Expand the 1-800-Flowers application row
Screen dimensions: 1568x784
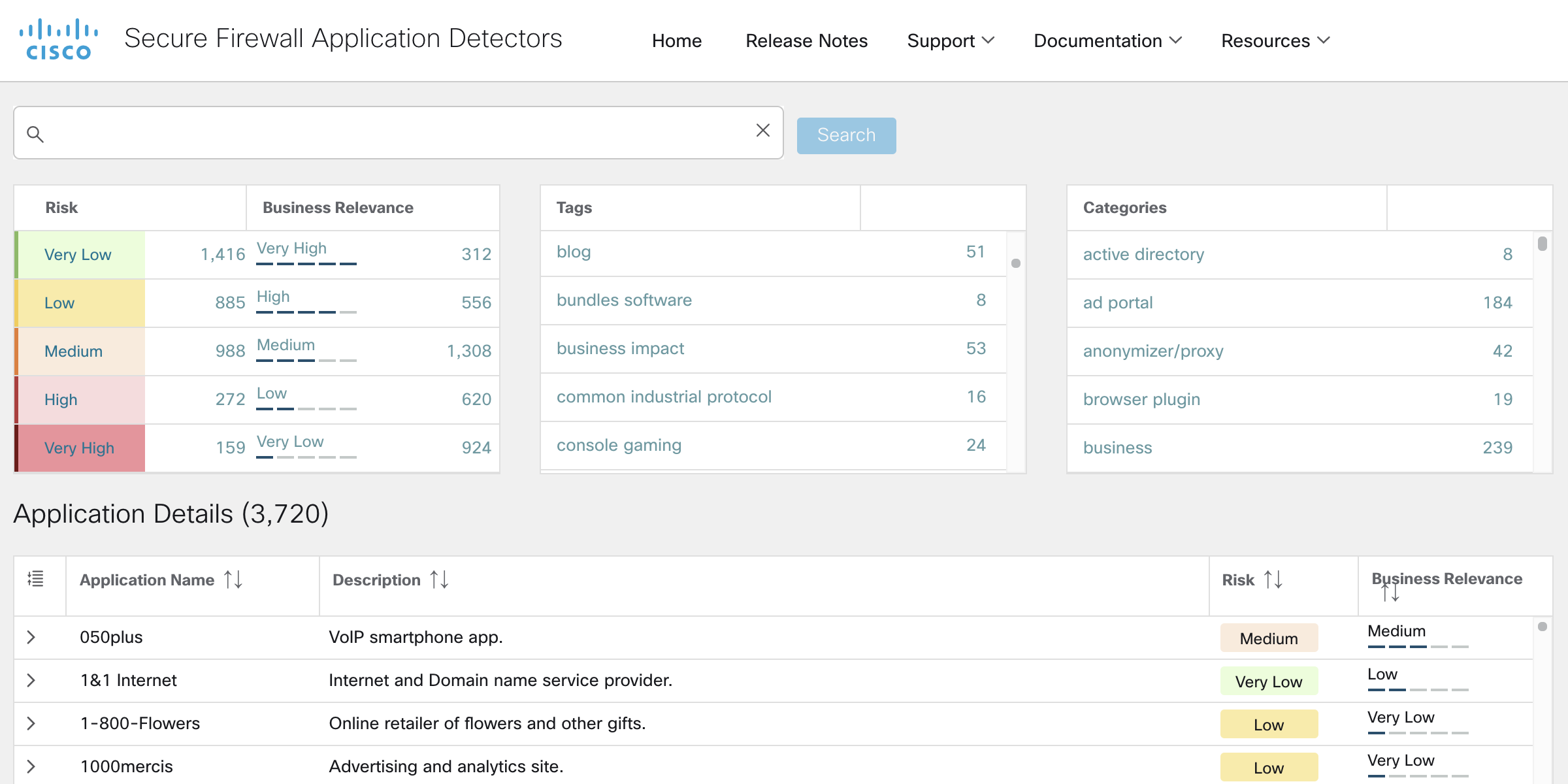coord(31,723)
